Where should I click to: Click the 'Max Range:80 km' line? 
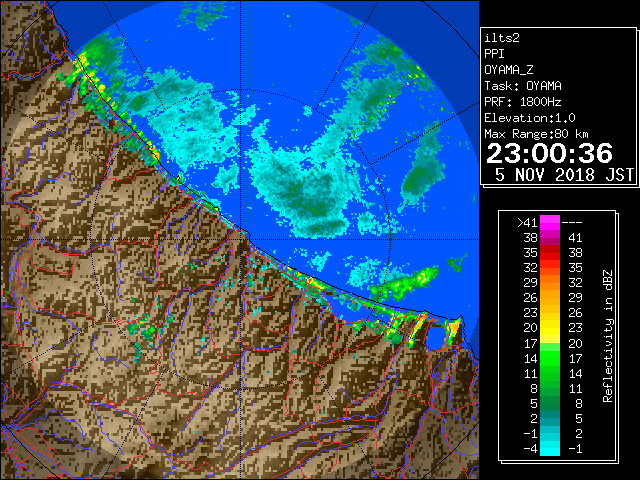536,134
